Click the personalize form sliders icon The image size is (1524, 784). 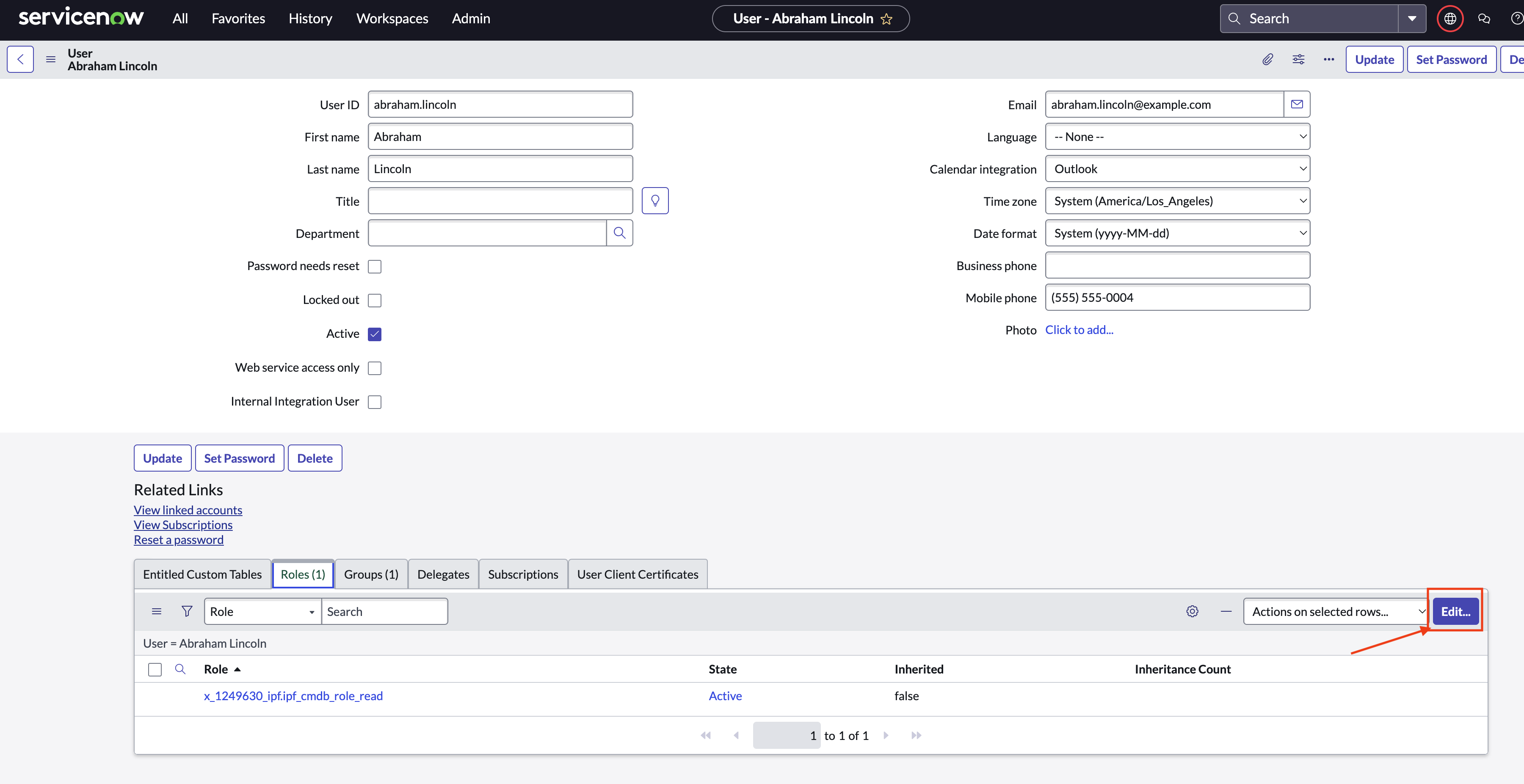pos(1298,59)
